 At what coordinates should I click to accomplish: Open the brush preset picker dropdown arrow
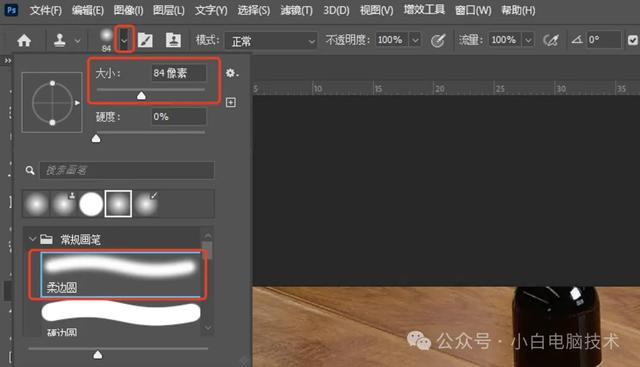click(x=124, y=40)
